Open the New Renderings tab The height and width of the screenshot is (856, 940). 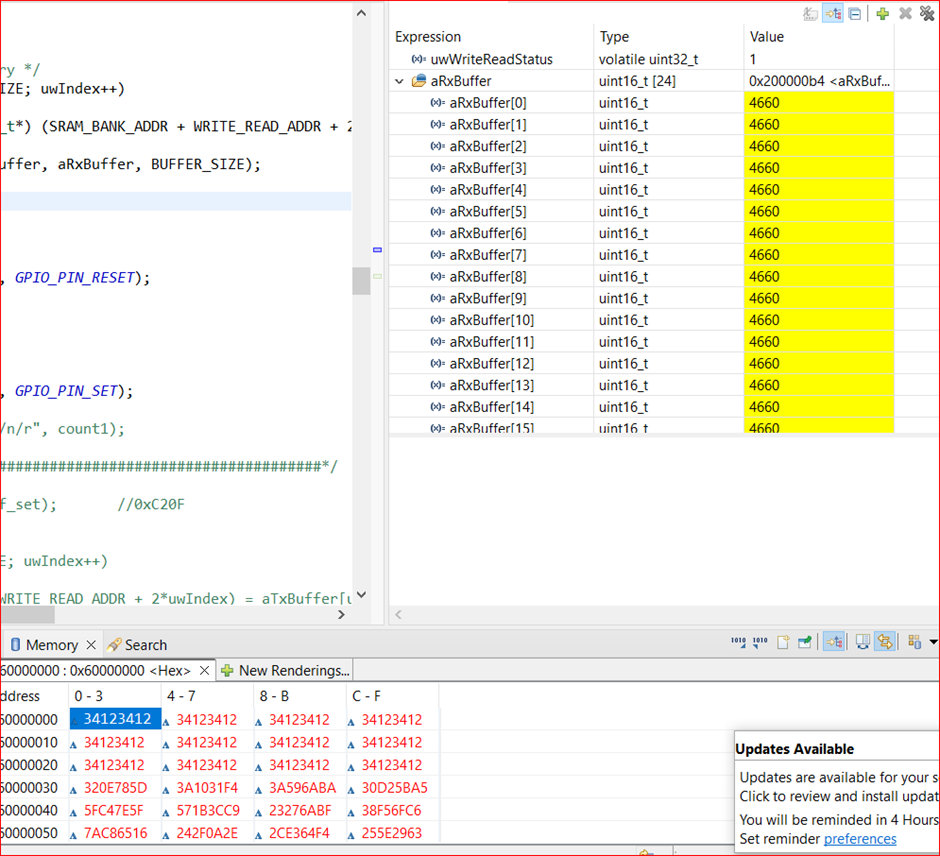[x=285, y=670]
